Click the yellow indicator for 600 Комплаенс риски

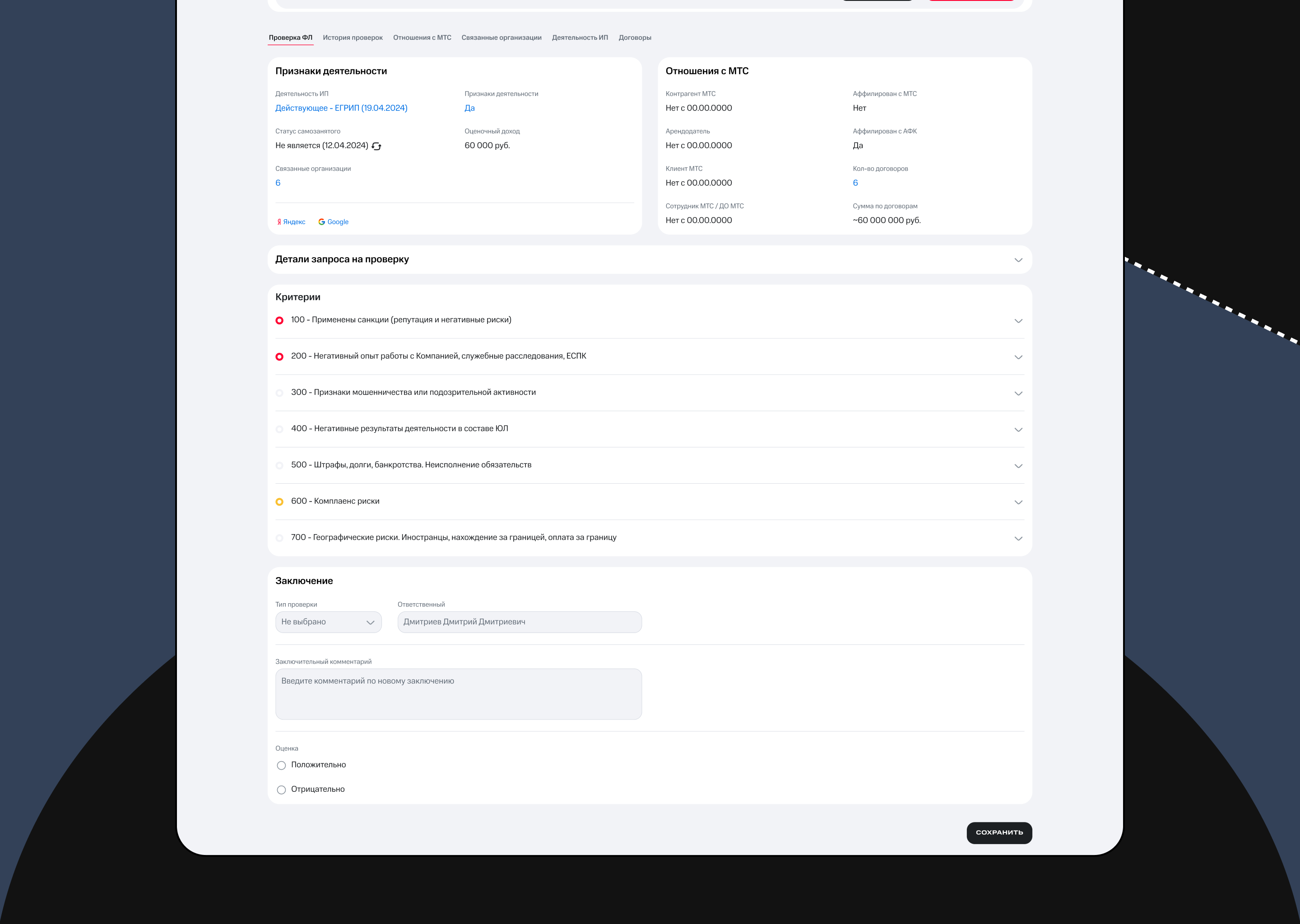279,502
